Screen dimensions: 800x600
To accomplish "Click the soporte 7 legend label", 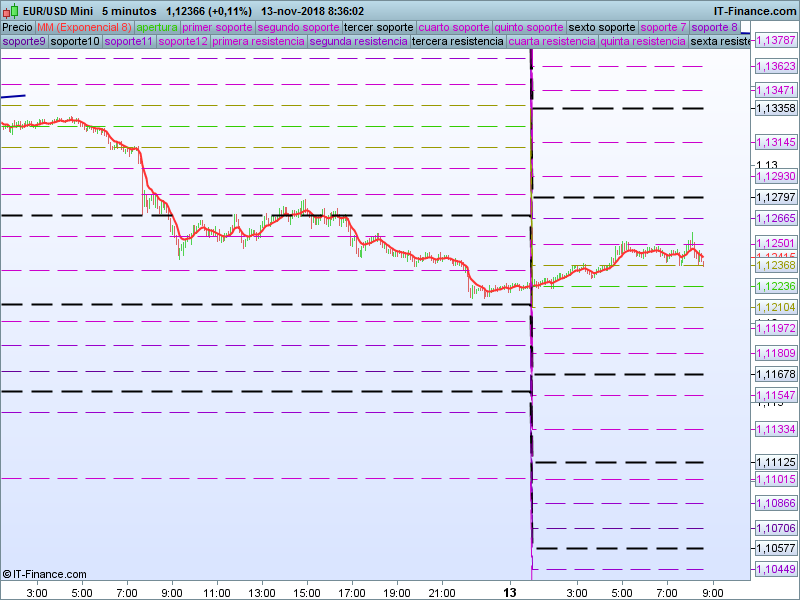I will click(x=663, y=27).
